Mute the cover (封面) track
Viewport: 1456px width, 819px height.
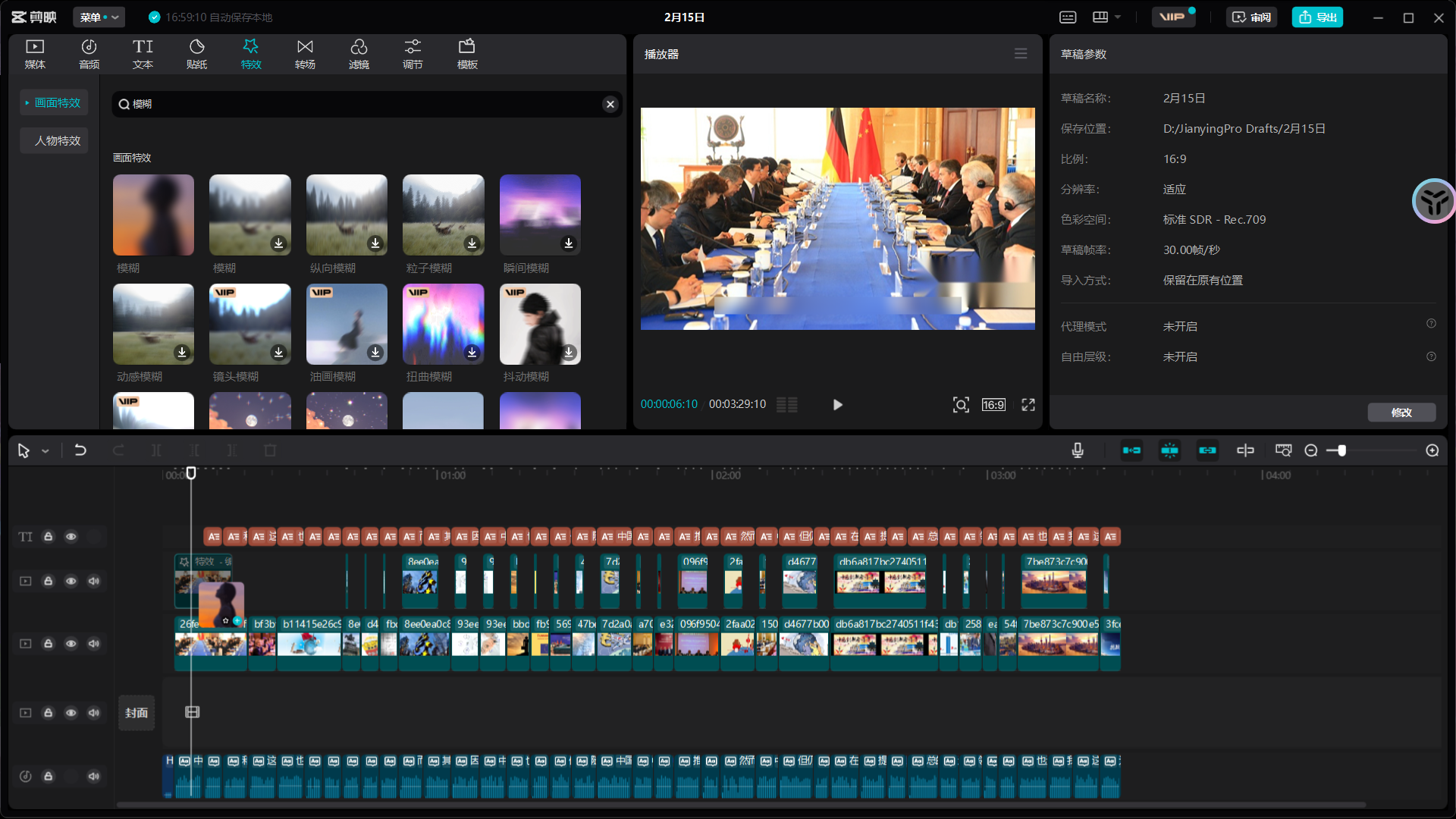point(94,713)
